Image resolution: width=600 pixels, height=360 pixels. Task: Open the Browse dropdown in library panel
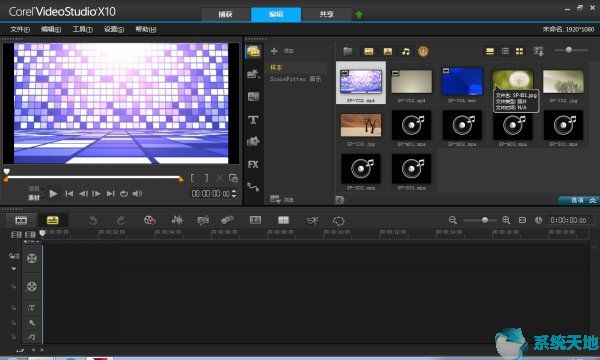pos(281,200)
